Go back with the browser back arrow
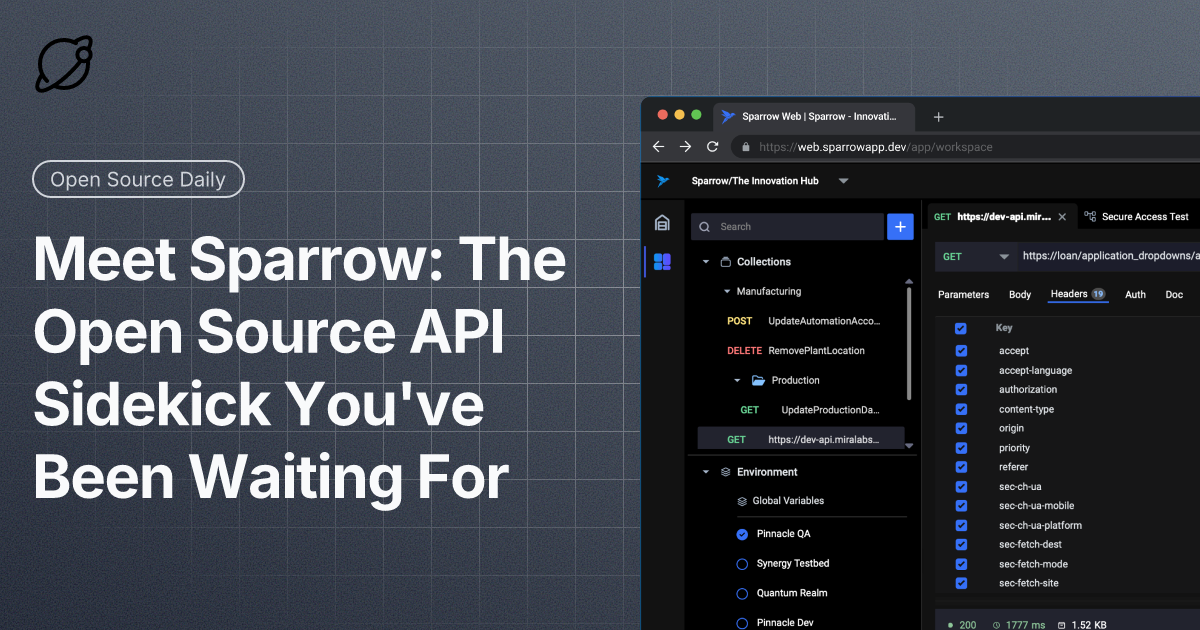Image resolution: width=1200 pixels, height=630 pixels. click(x=658, y=146)
